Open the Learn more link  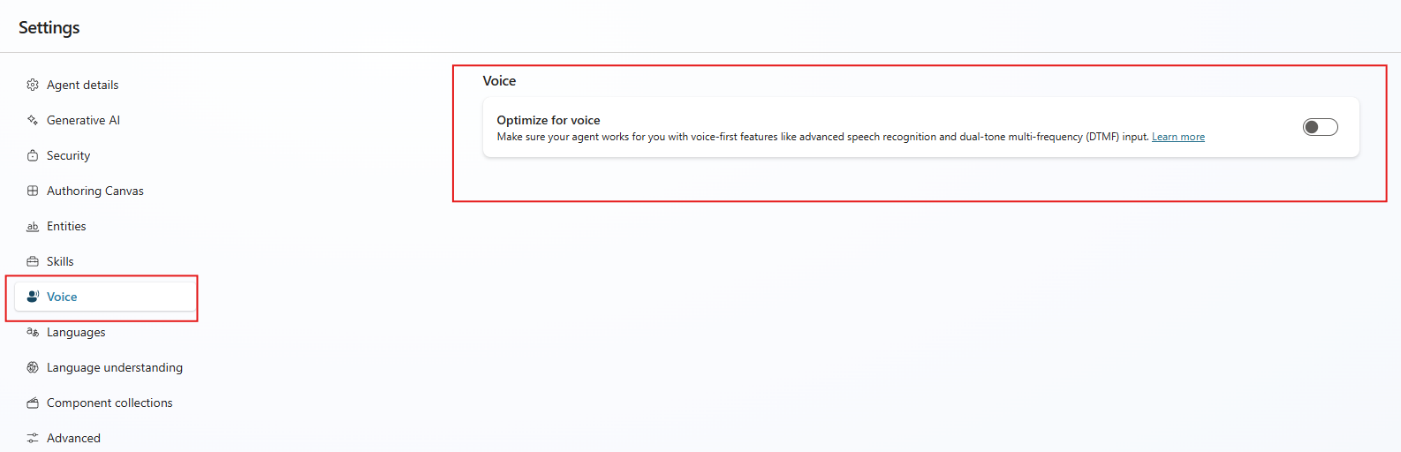click(x=1178, y=137)
